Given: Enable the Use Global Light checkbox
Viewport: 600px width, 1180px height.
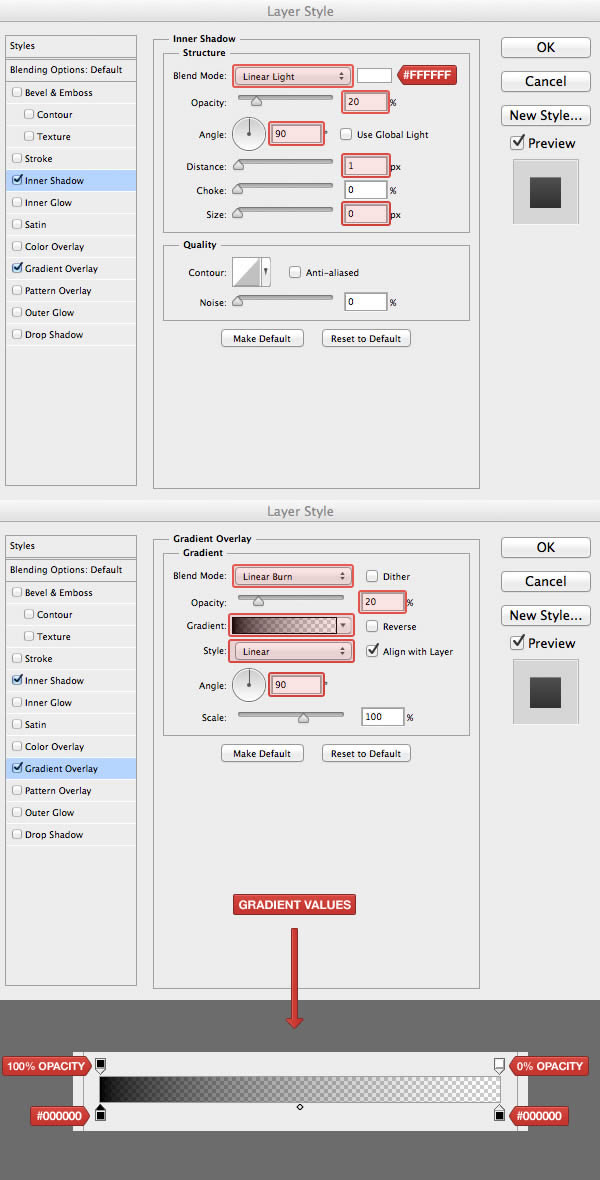Looking at the screenshot, I should [346, 134].
